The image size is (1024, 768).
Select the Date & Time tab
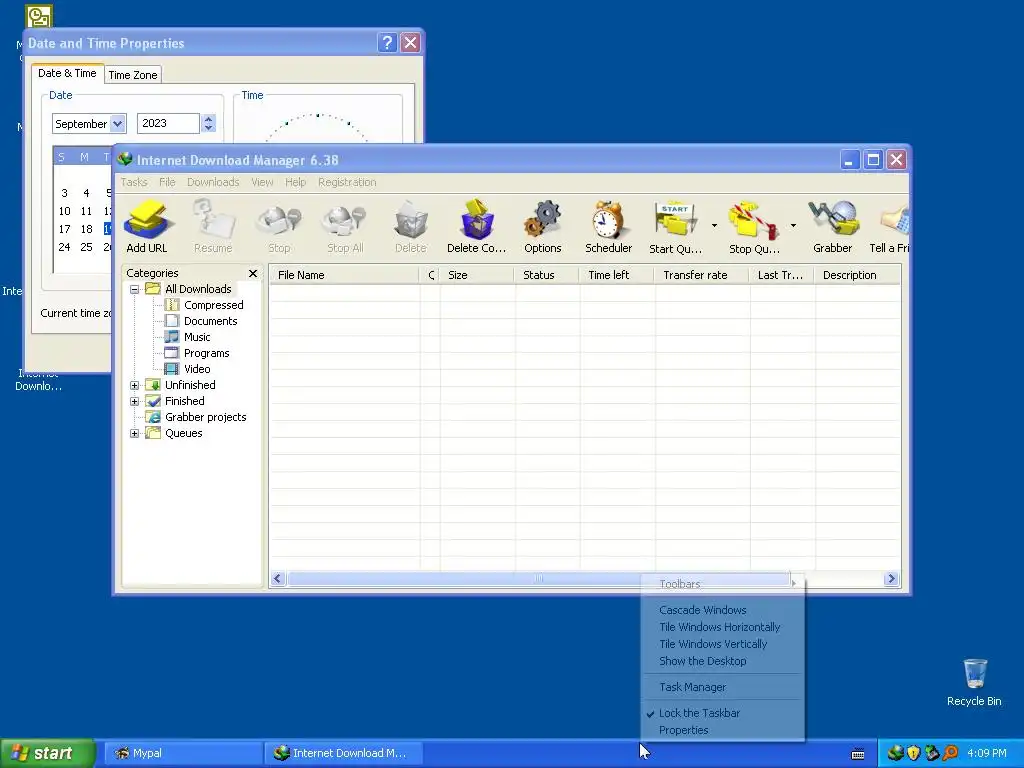[67, 73]
